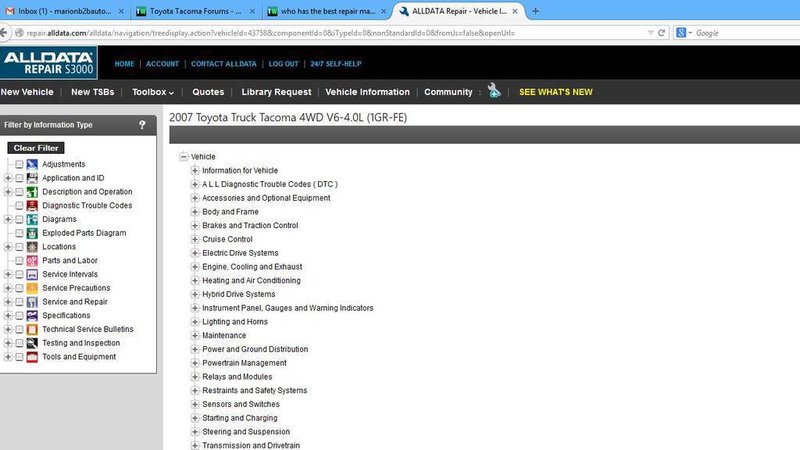Click the CONTACT ALLDATA link

click(x=223, y=64)
